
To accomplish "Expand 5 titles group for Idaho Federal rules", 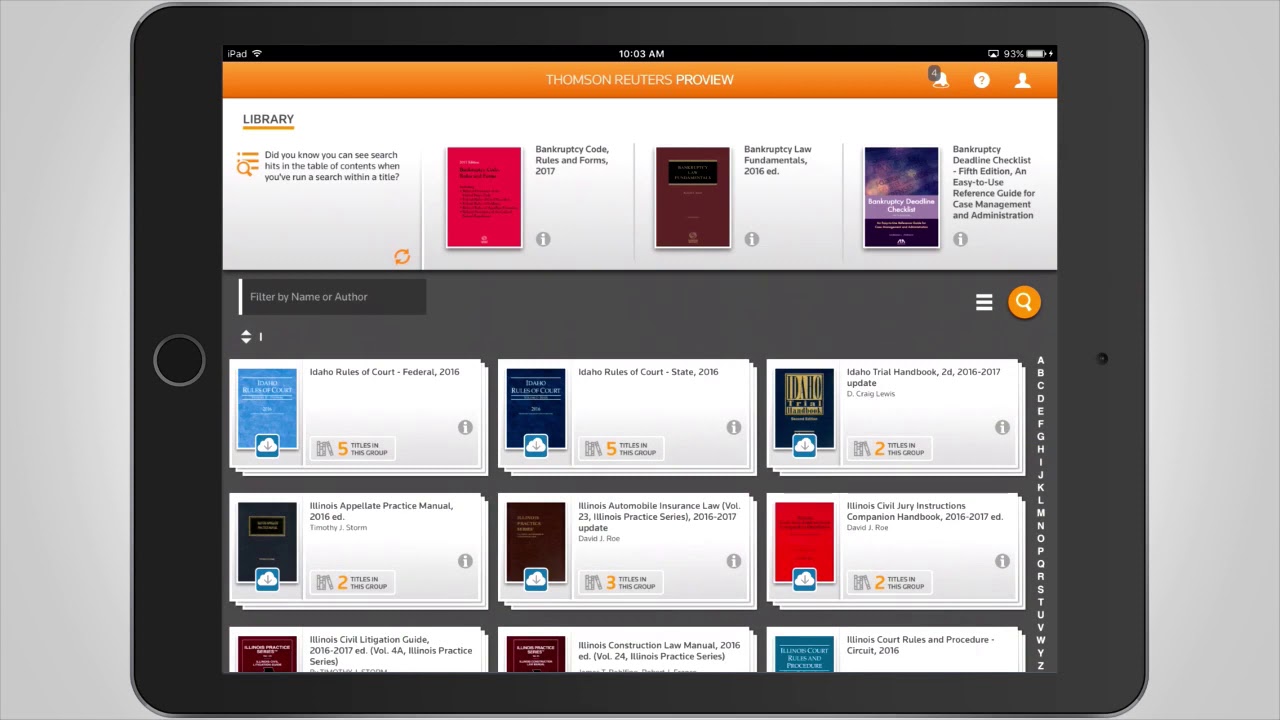I will [352, 449].
